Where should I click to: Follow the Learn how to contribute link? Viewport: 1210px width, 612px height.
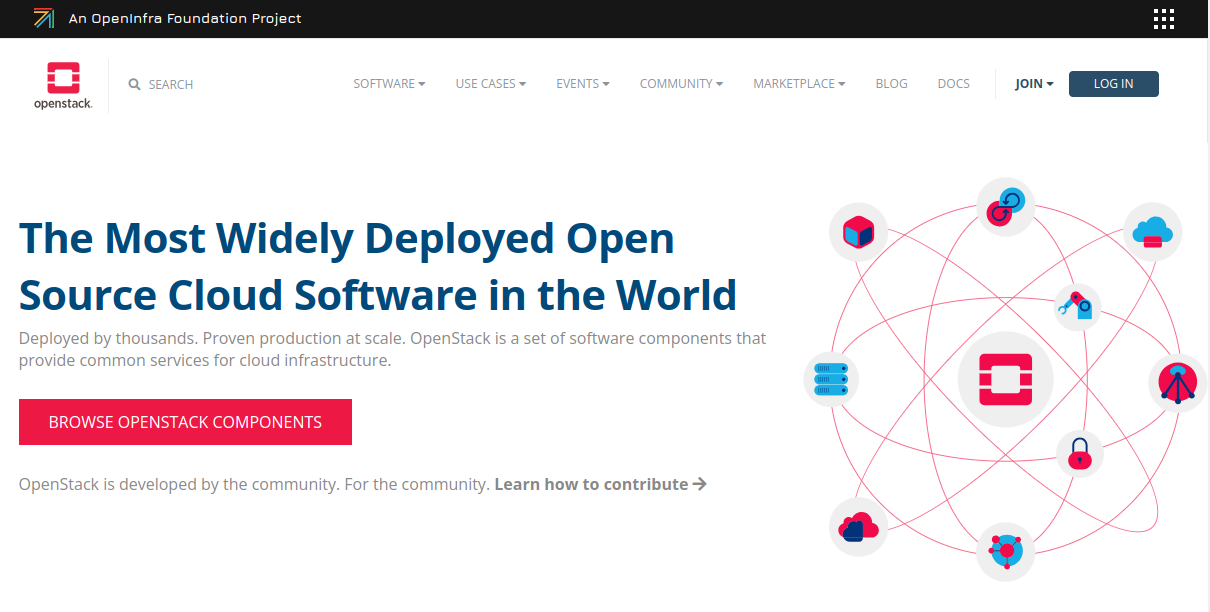601,484
